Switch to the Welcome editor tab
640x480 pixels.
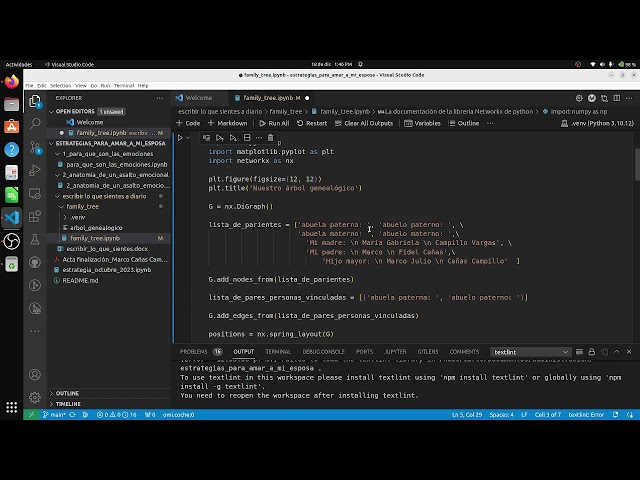(x=199, y=98)
